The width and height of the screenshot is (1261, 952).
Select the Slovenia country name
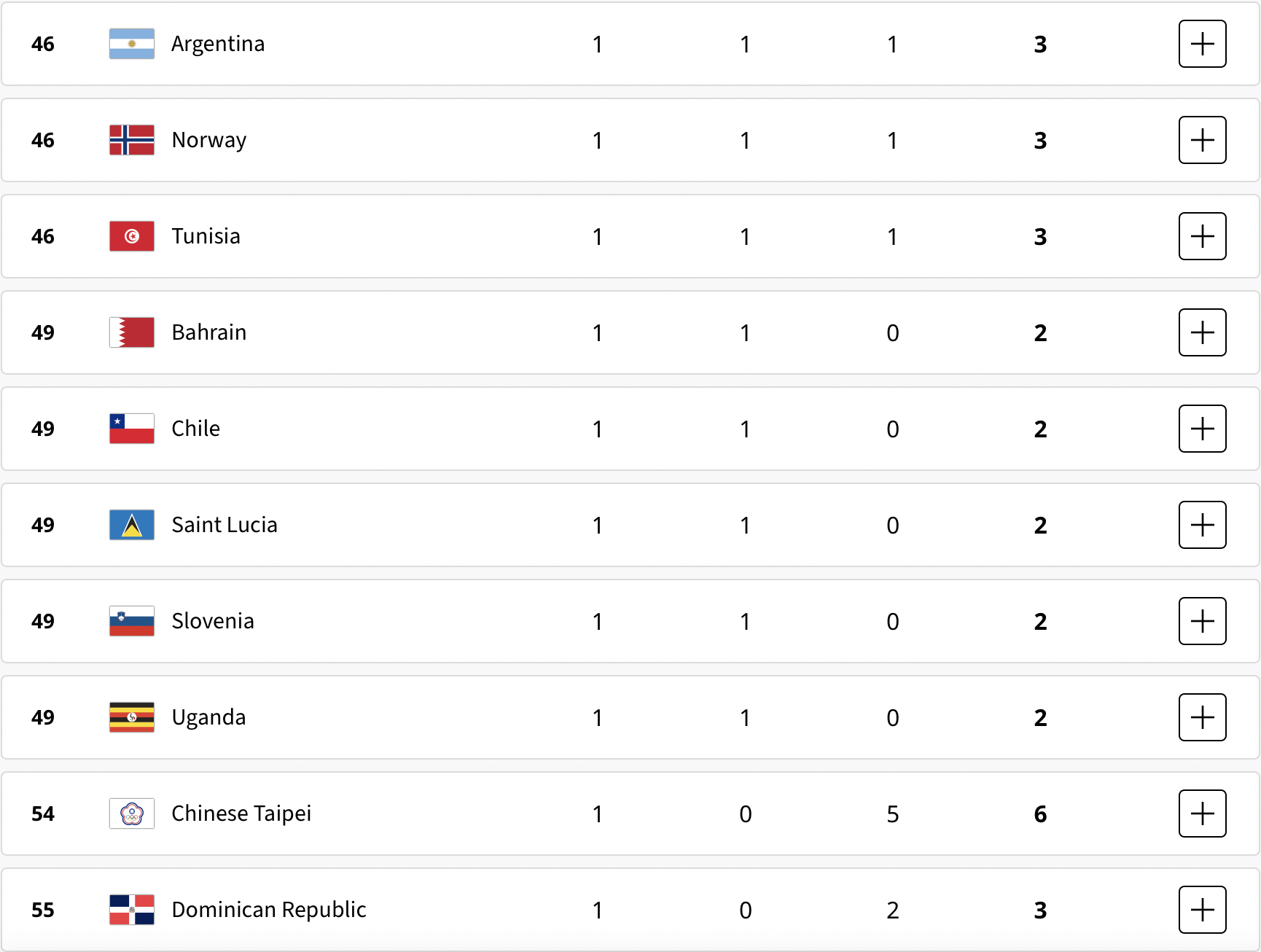(x=213, y=621)
